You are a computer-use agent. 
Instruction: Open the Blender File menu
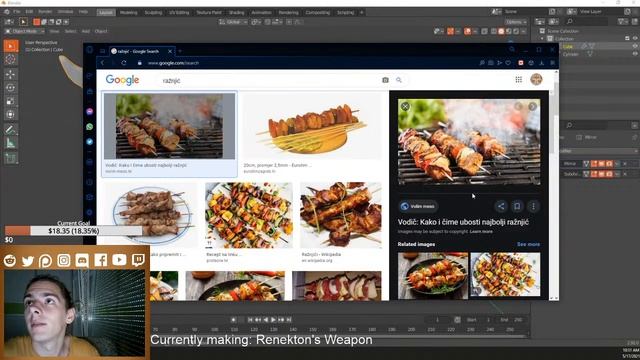click(x=17, y=12)
